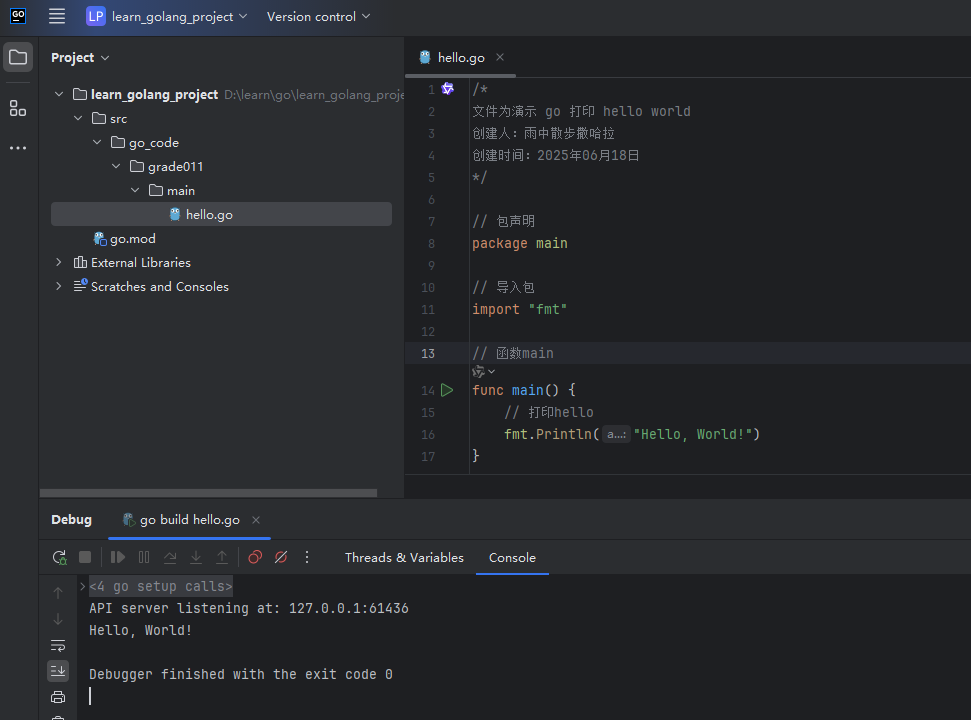Open the Project tool window folder icon
This screenshot has height=720, width=971.
pyautogui.click(x=18, y=58)
